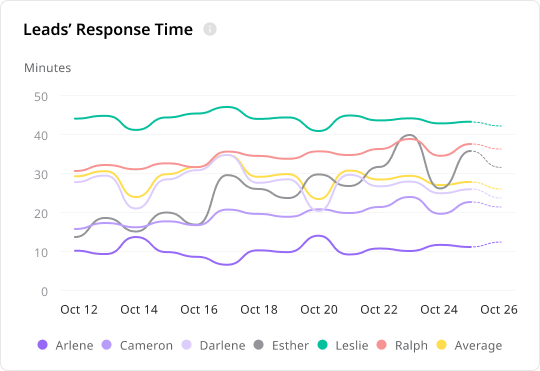Toggle the Ralph series legend entry

click(402, 345)
